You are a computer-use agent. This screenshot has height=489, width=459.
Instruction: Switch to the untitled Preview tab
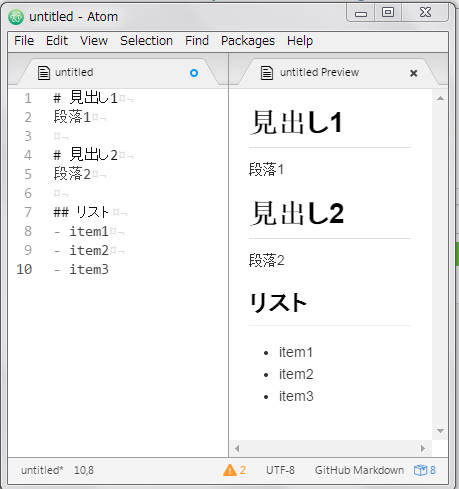pos(338,73)
